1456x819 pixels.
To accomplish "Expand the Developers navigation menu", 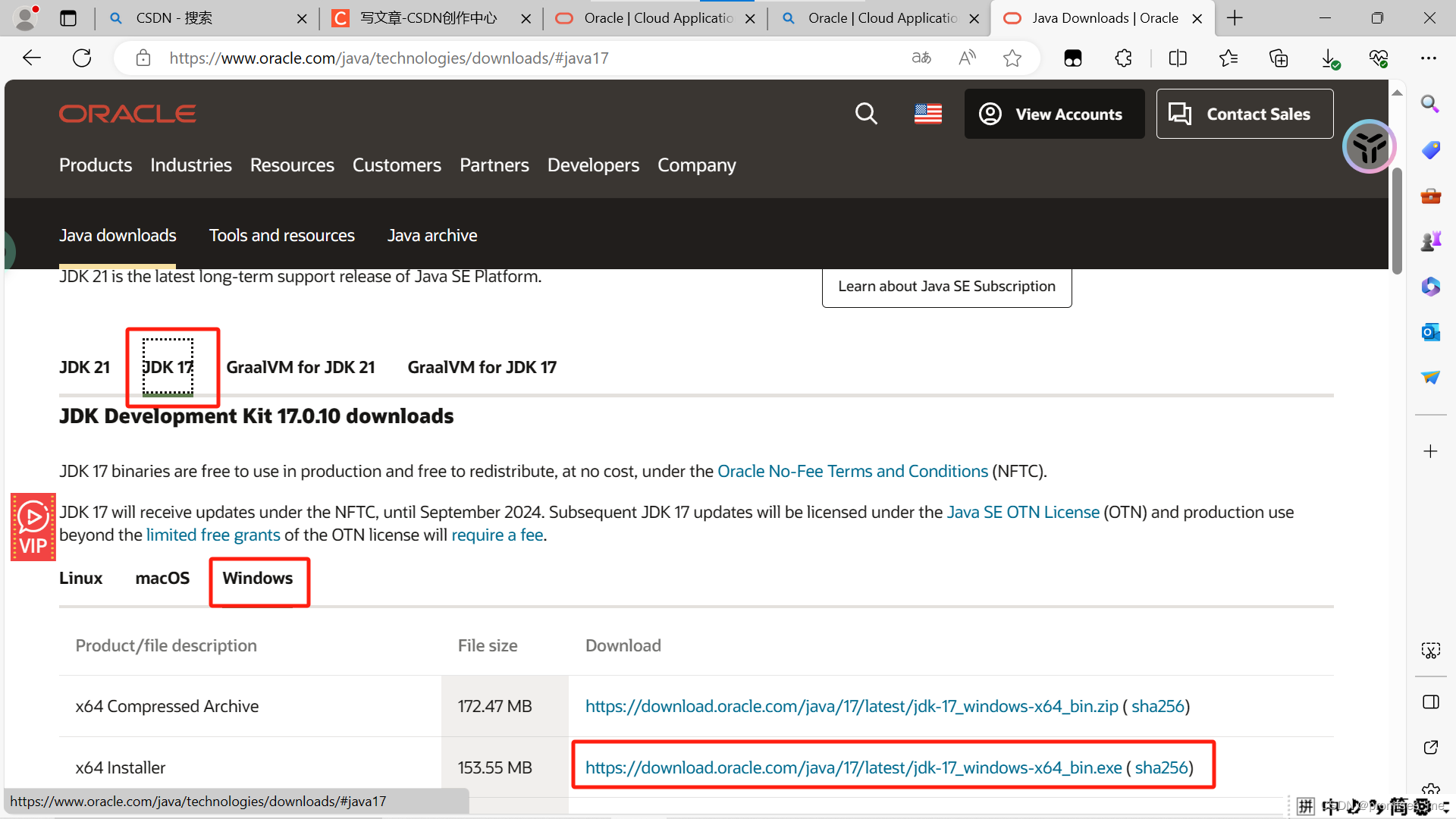I will tap(593, 165).
